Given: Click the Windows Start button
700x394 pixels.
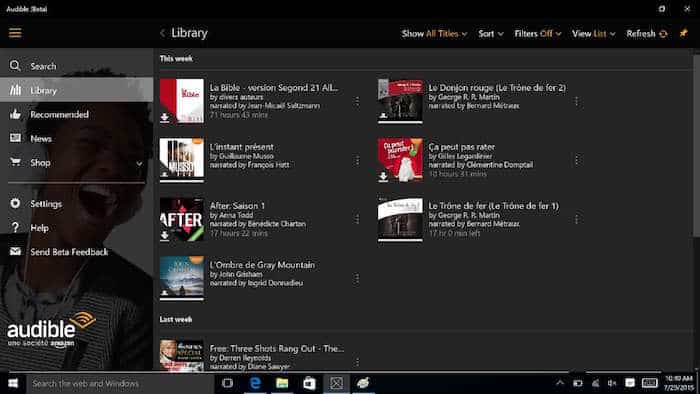Looking at the screenshot, I should coord(13,383).
